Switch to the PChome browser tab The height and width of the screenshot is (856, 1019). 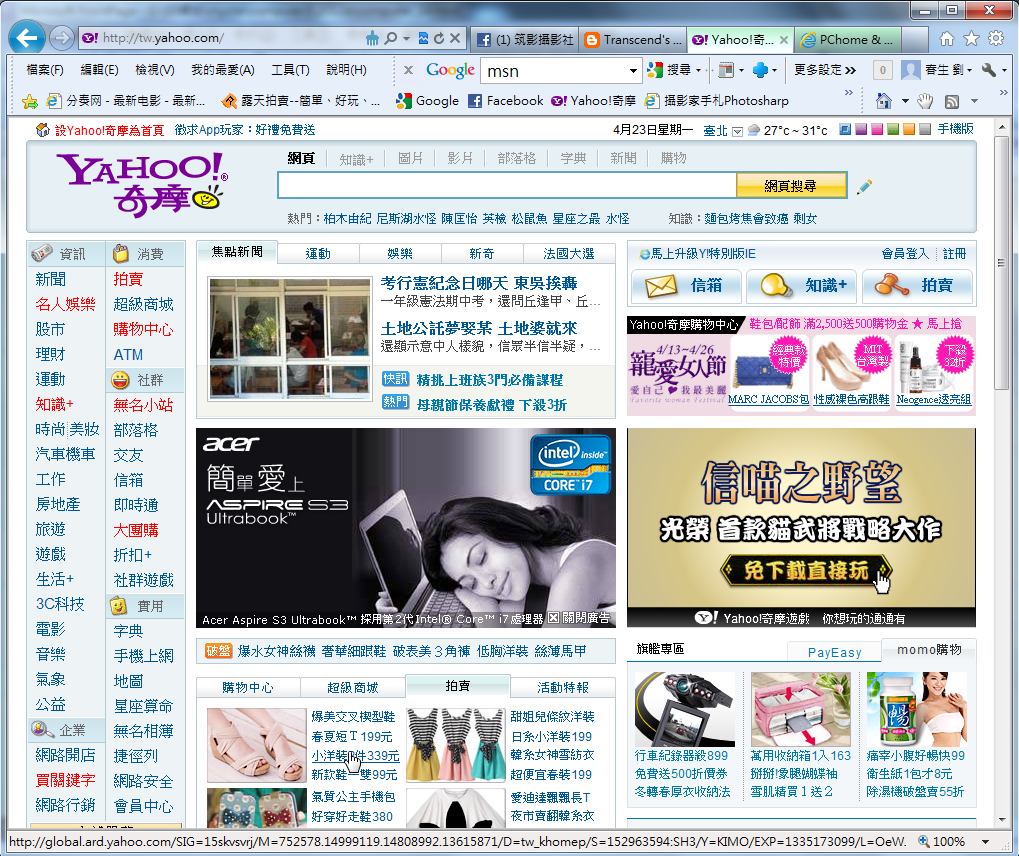(x=848, y=40)
